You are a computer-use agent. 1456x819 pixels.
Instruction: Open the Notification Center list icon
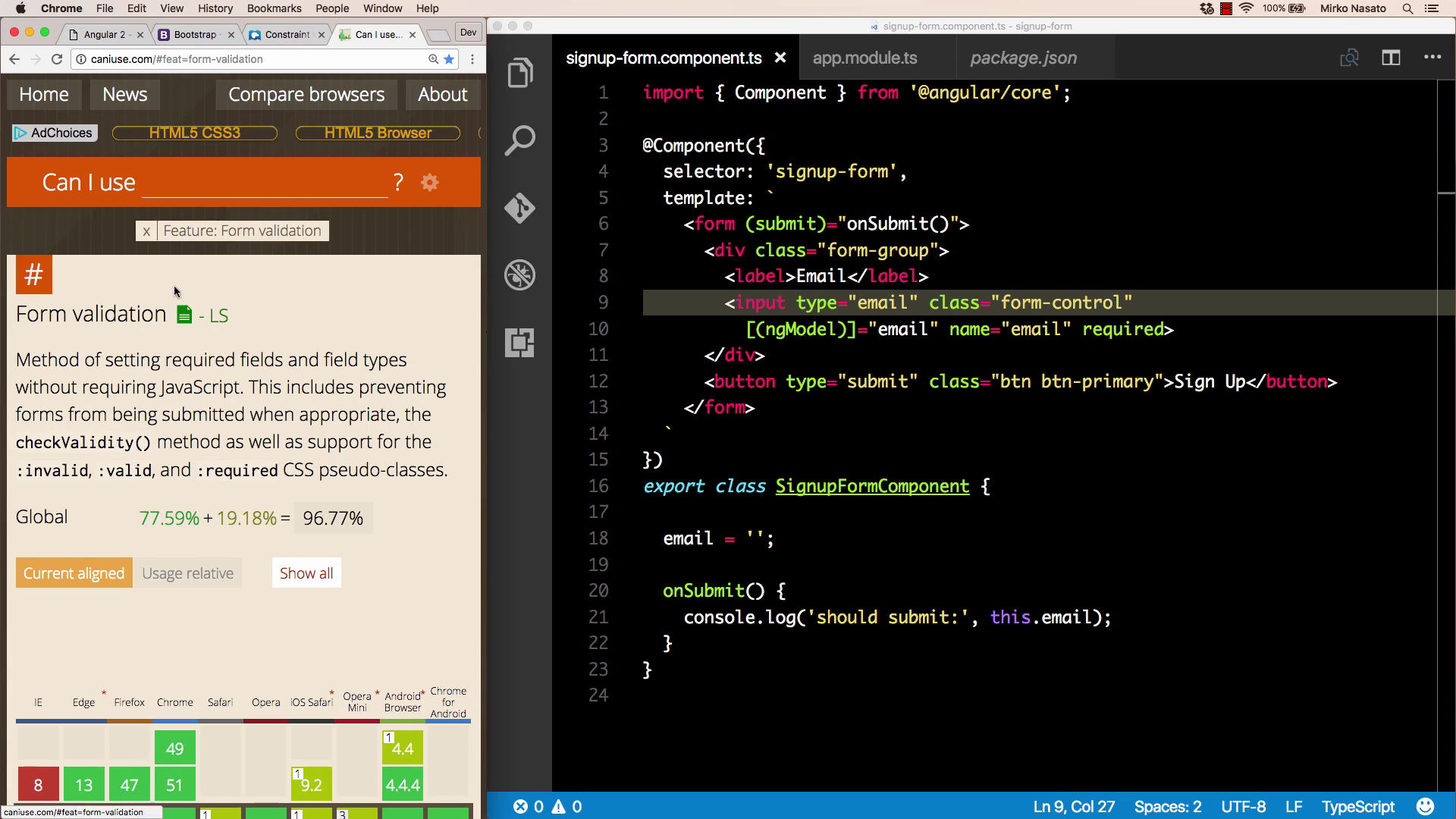[1432, 8]
